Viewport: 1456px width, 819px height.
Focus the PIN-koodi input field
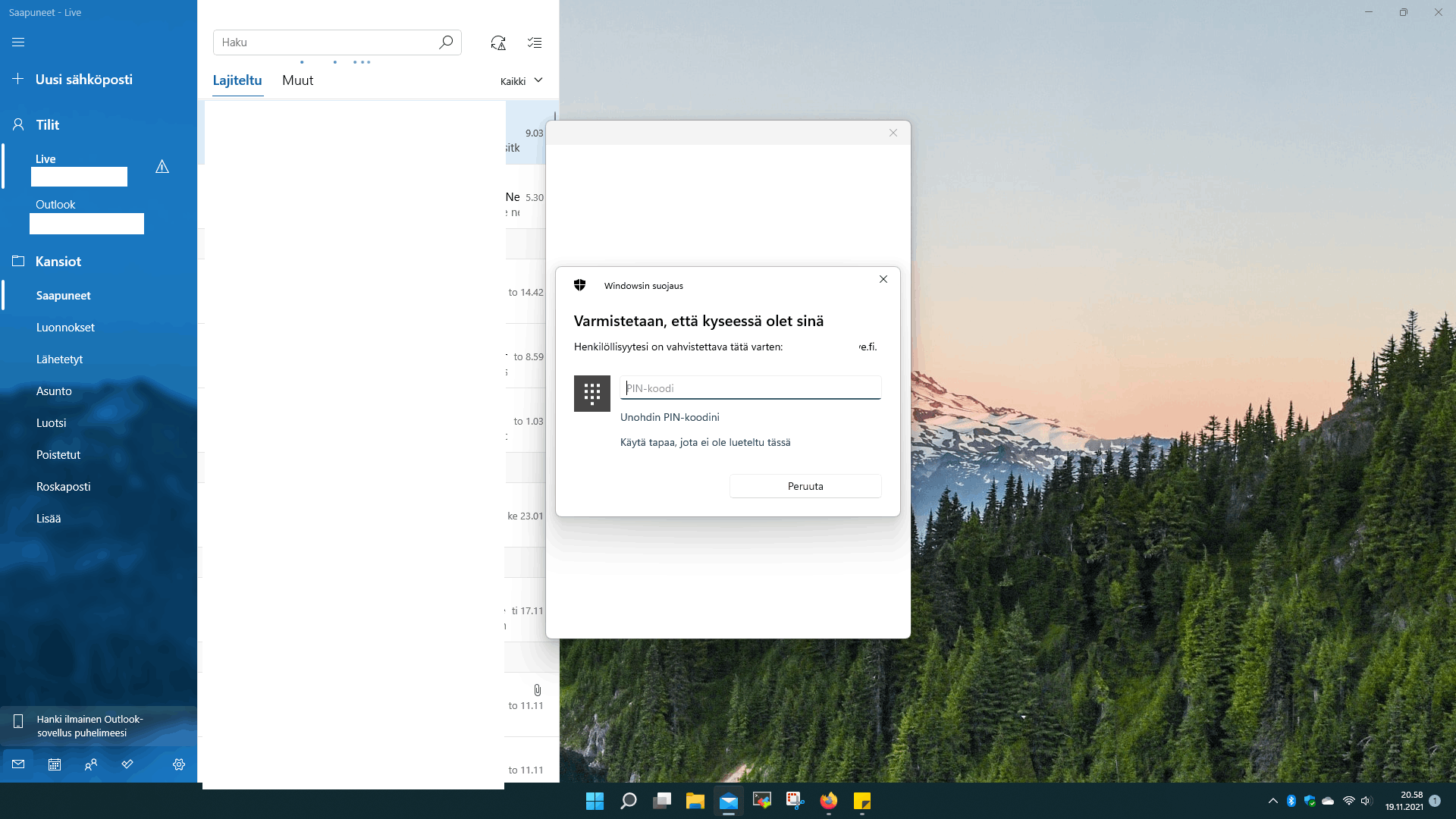[x=751, y=388]
